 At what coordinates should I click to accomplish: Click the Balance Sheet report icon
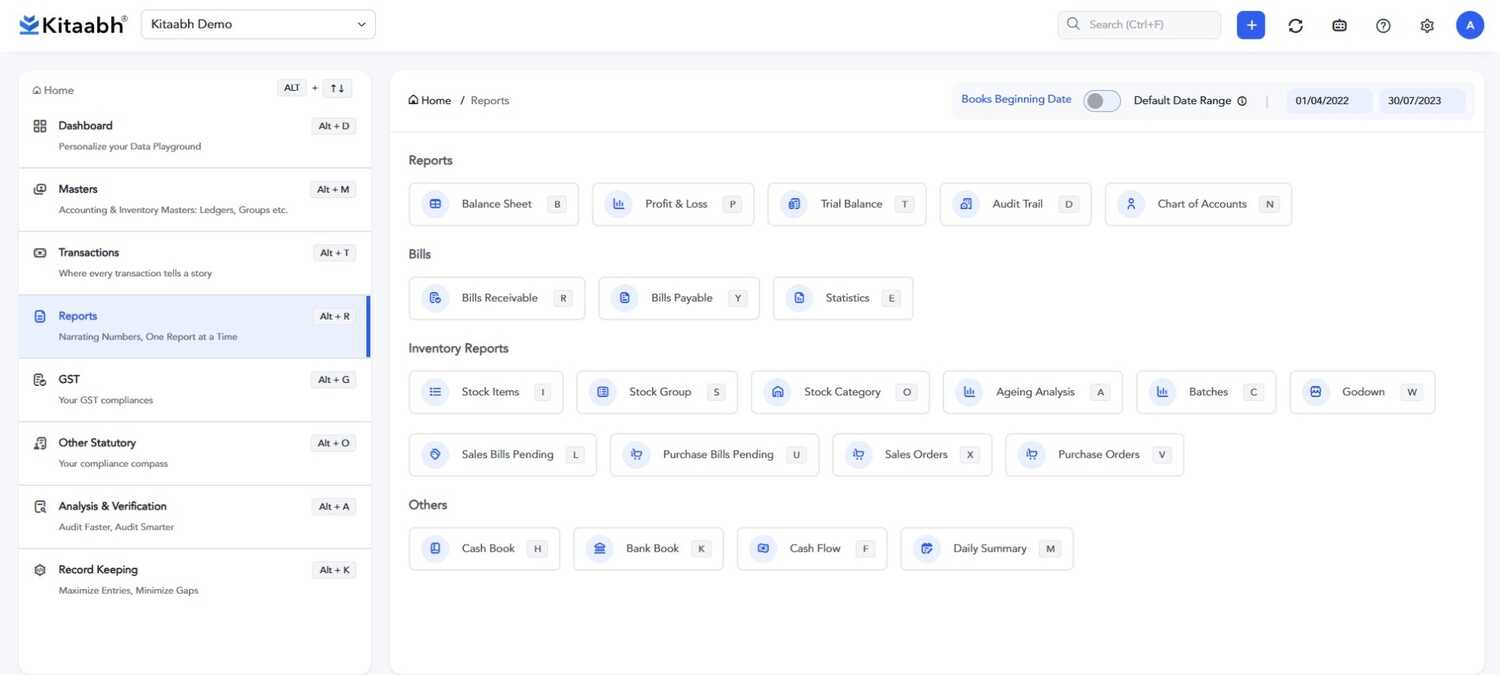tap(435, 204)
